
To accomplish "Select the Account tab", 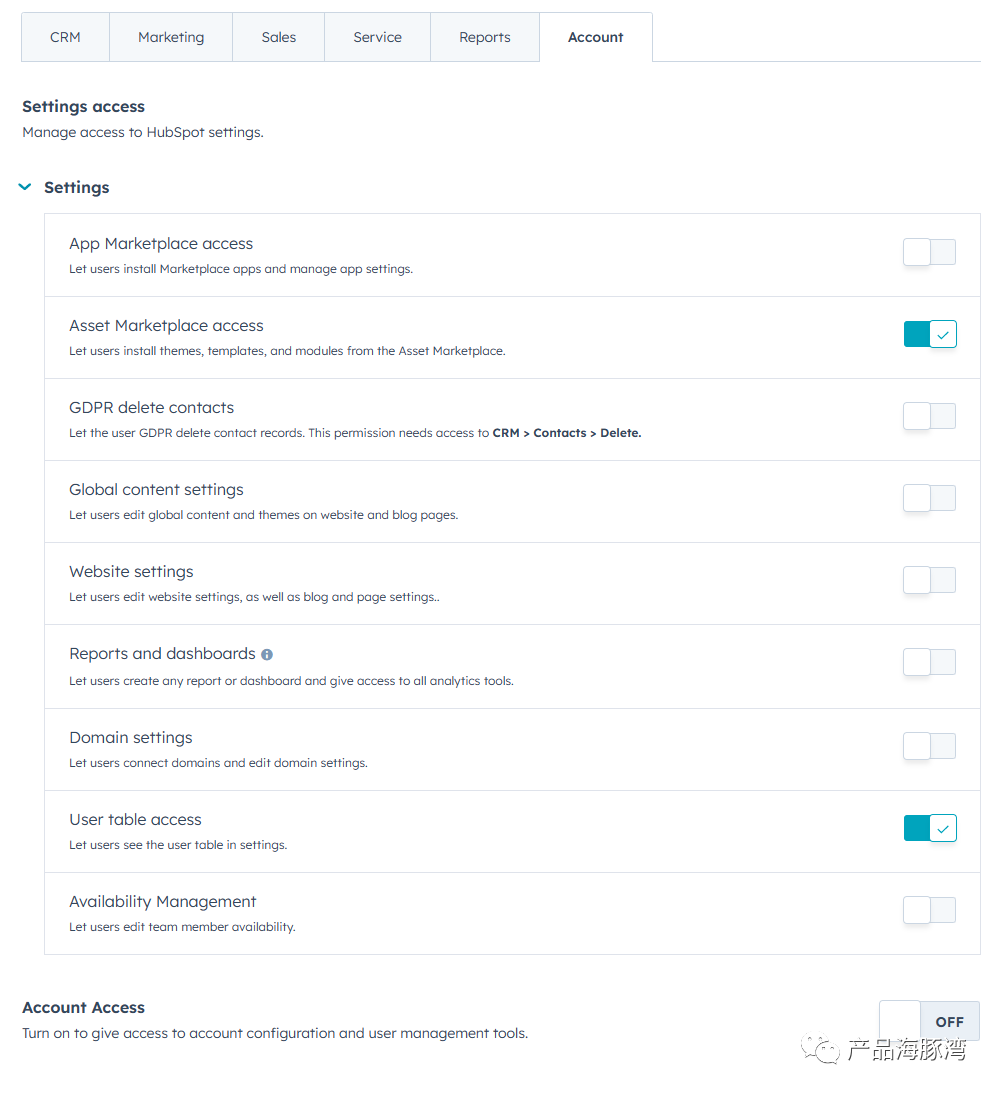I will pos(596,37).
